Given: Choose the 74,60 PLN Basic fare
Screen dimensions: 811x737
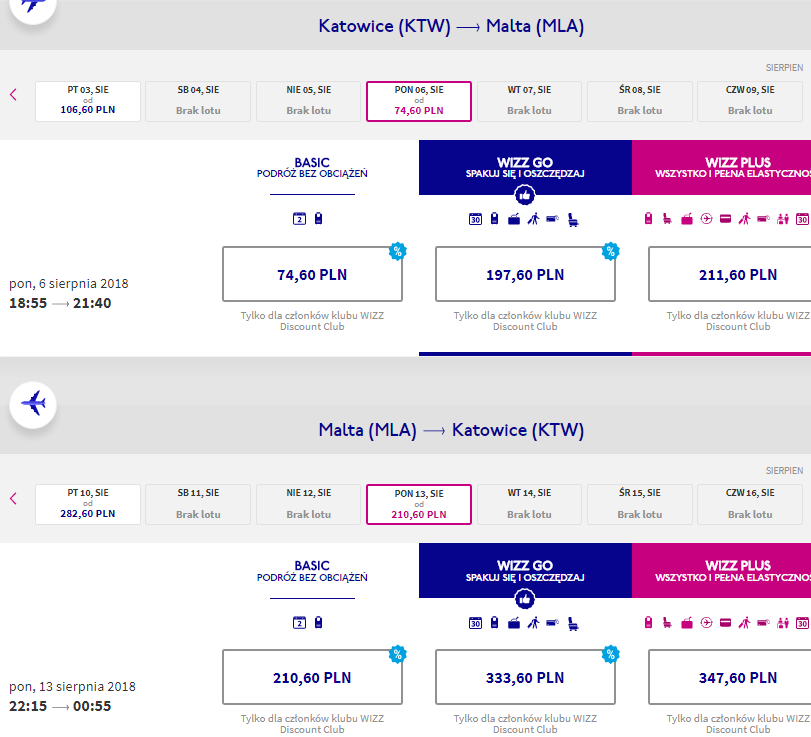Looking at the screenshot, I should [312, 274].
